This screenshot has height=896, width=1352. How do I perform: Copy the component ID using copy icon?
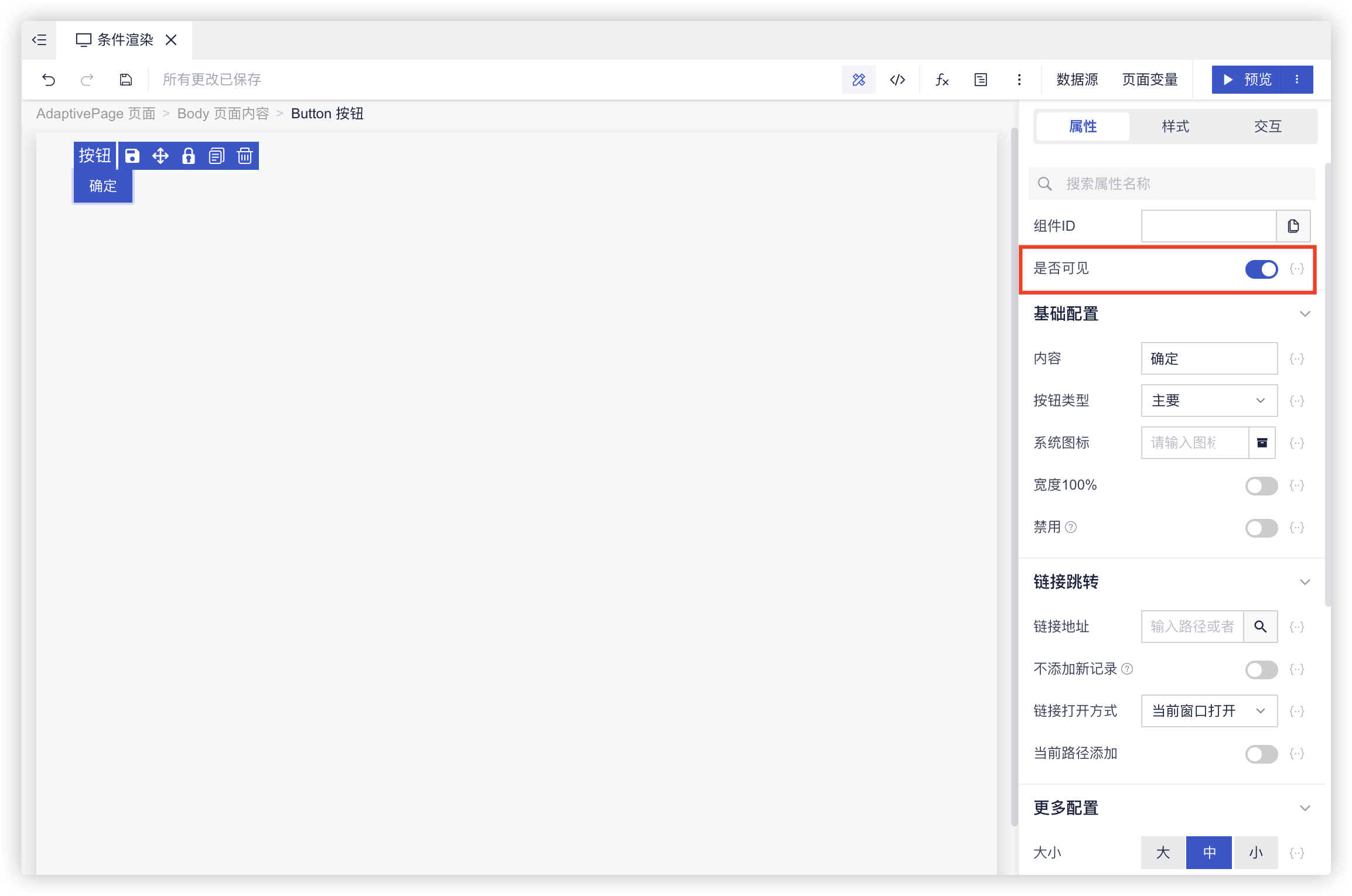click(1293, 226)
